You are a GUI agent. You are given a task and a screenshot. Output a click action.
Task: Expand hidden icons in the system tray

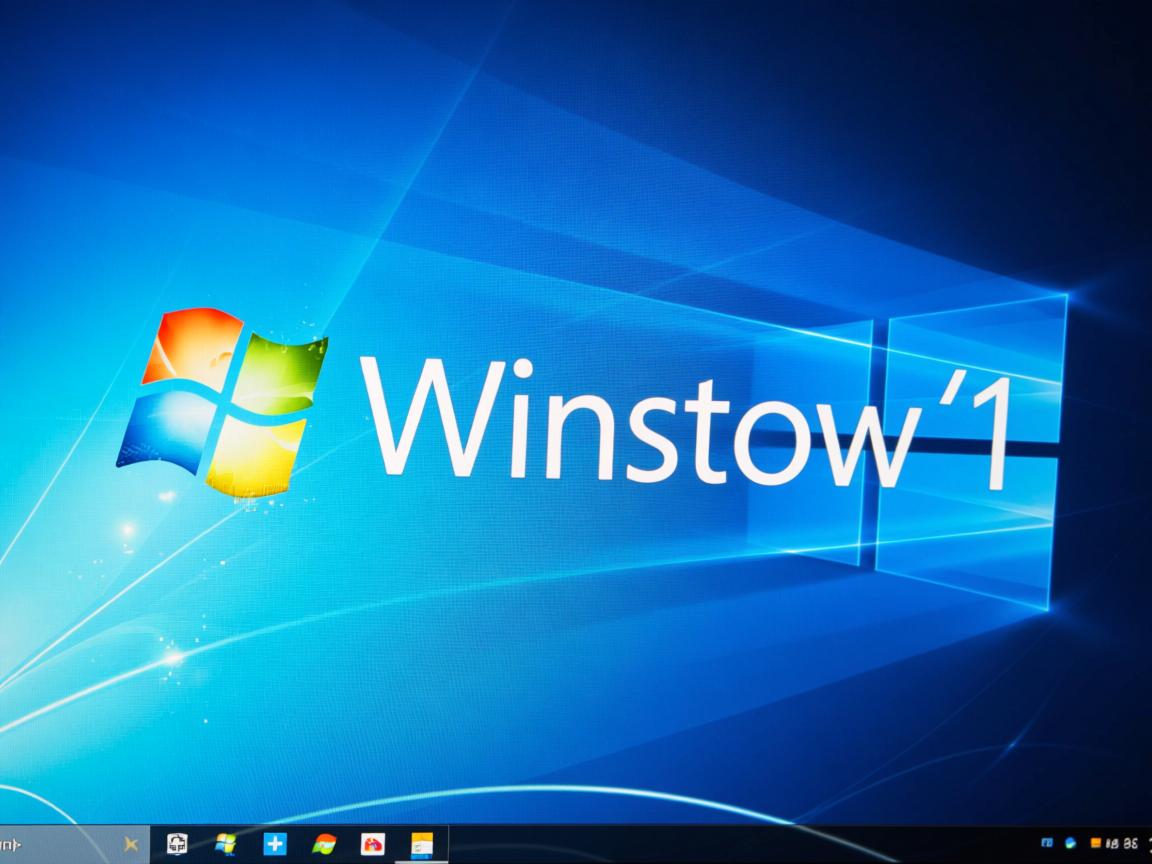(1025, 843)
